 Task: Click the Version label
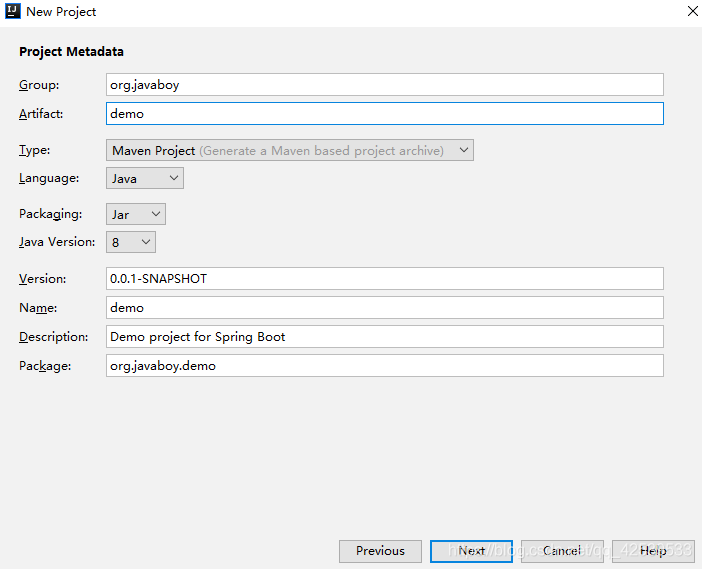[x=43, y=278]
